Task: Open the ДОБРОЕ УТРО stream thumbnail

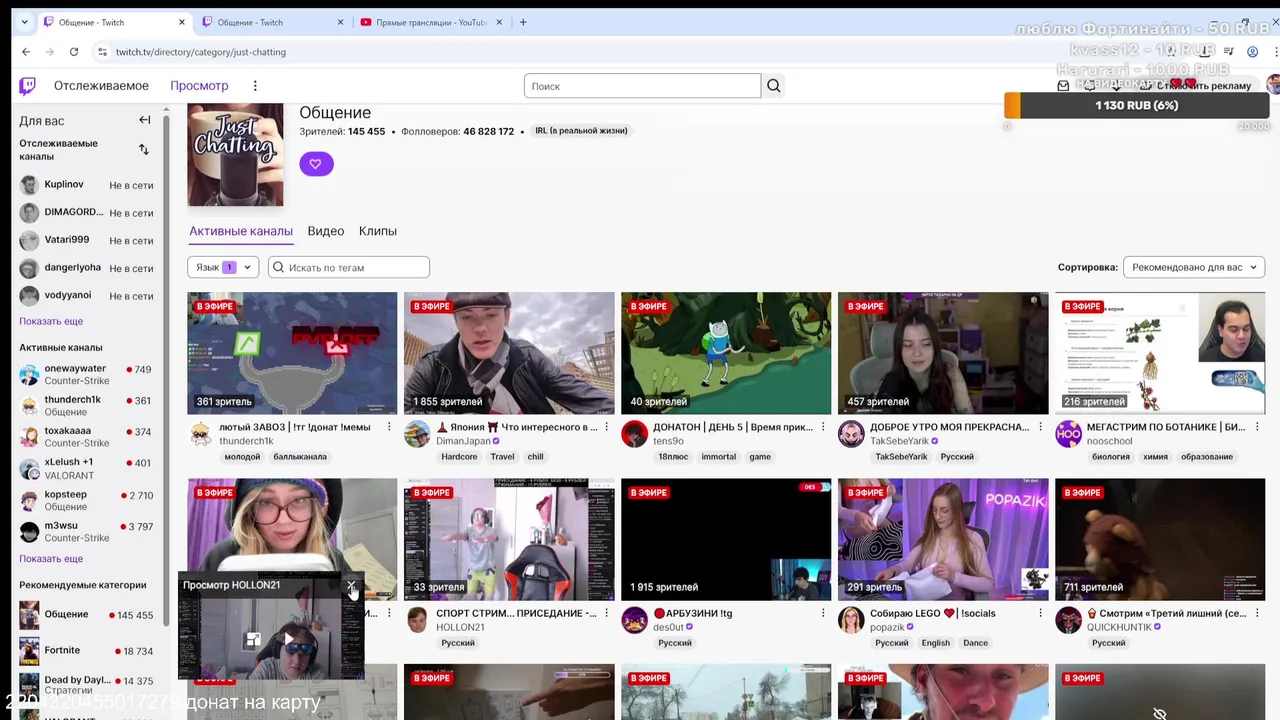Action: coord(943,353)
